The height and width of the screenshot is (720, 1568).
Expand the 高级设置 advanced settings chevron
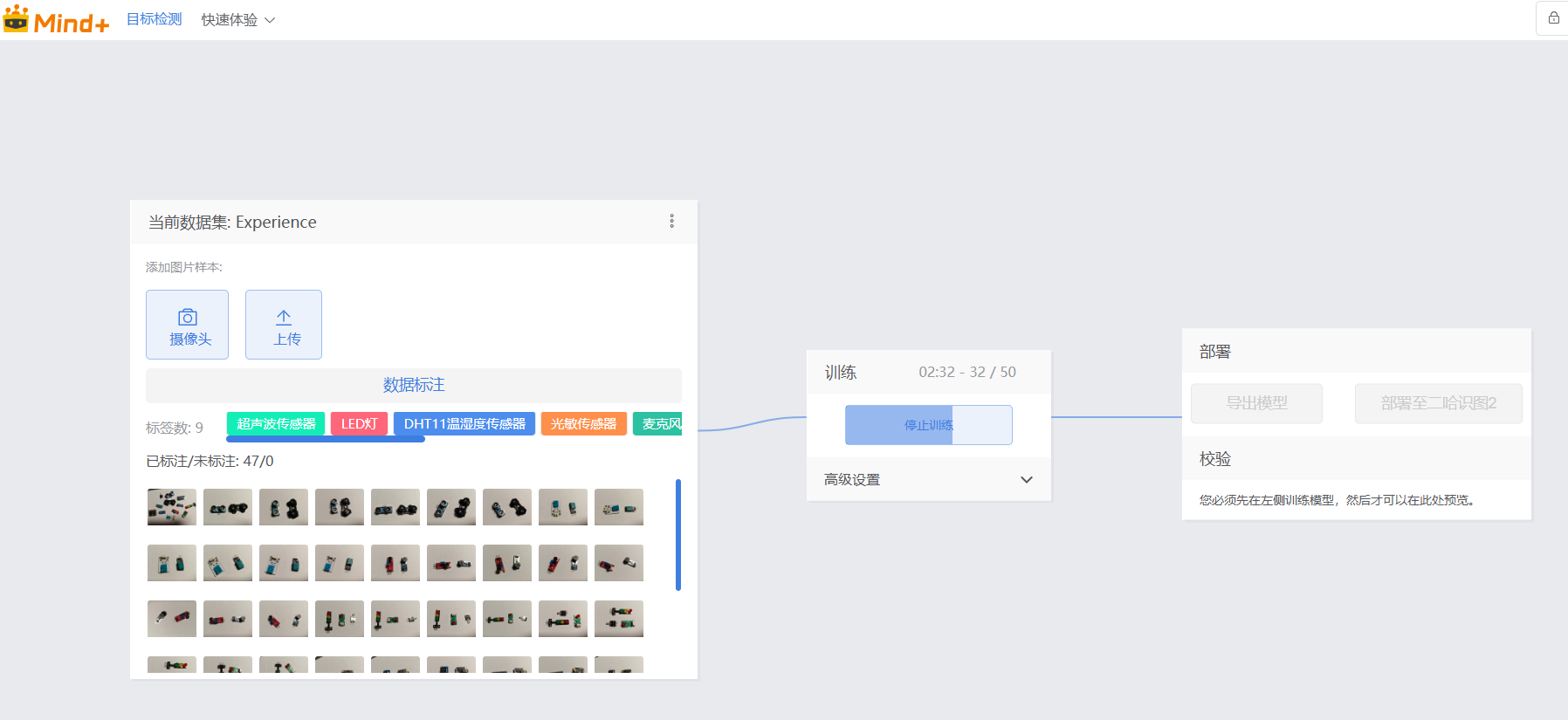click(1026, 480)
